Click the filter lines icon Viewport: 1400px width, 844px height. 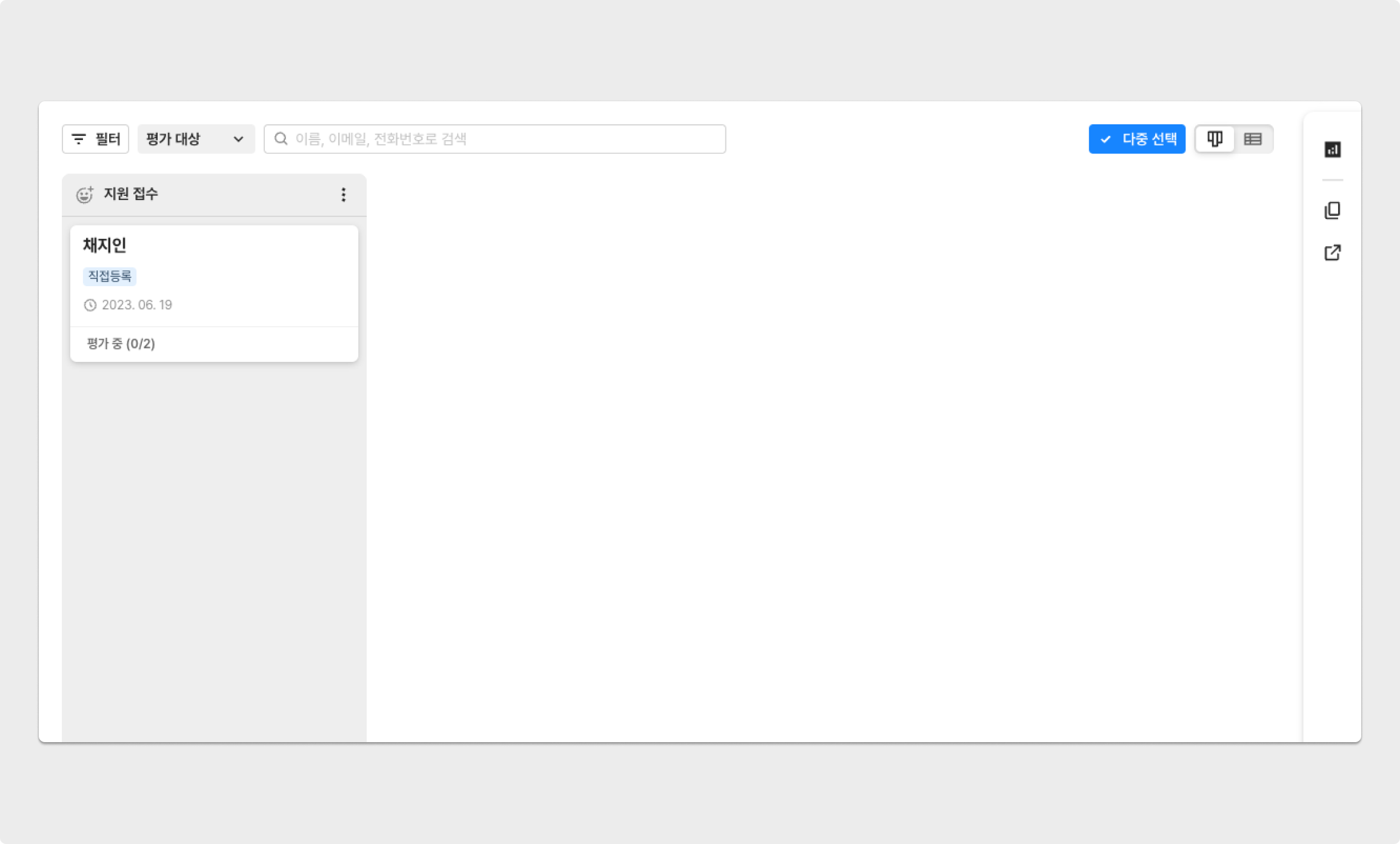pyautogui.click(x=79, y=139)
